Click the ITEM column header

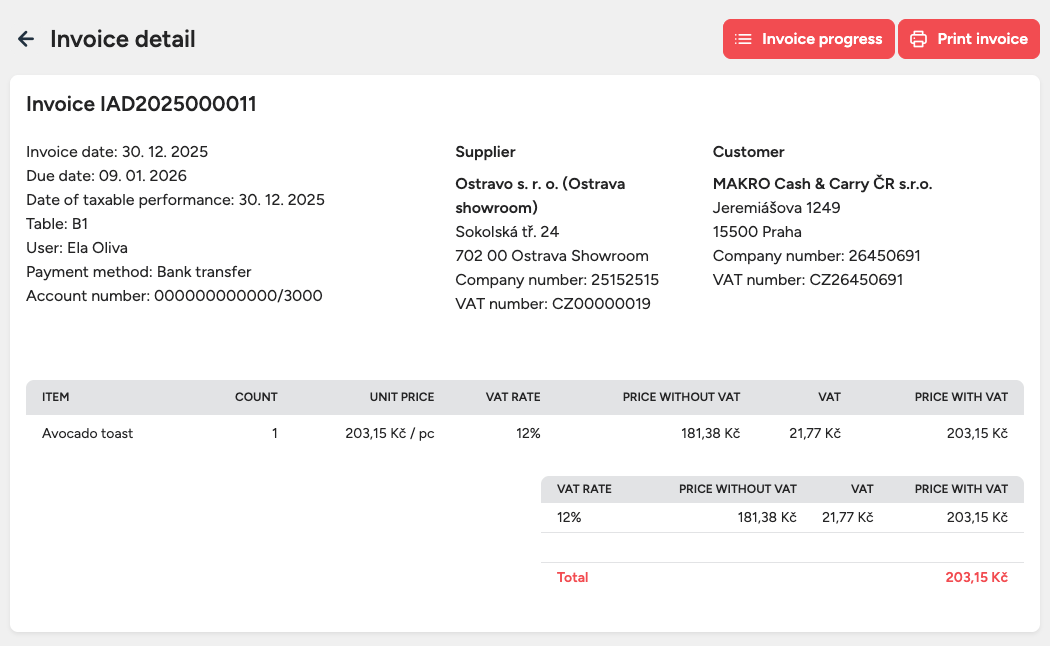tap(56, 397)
